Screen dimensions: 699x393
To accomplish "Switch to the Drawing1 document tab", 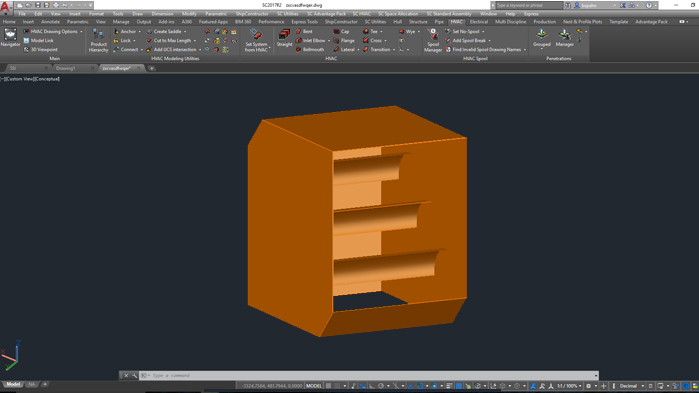I will point(66,68).
